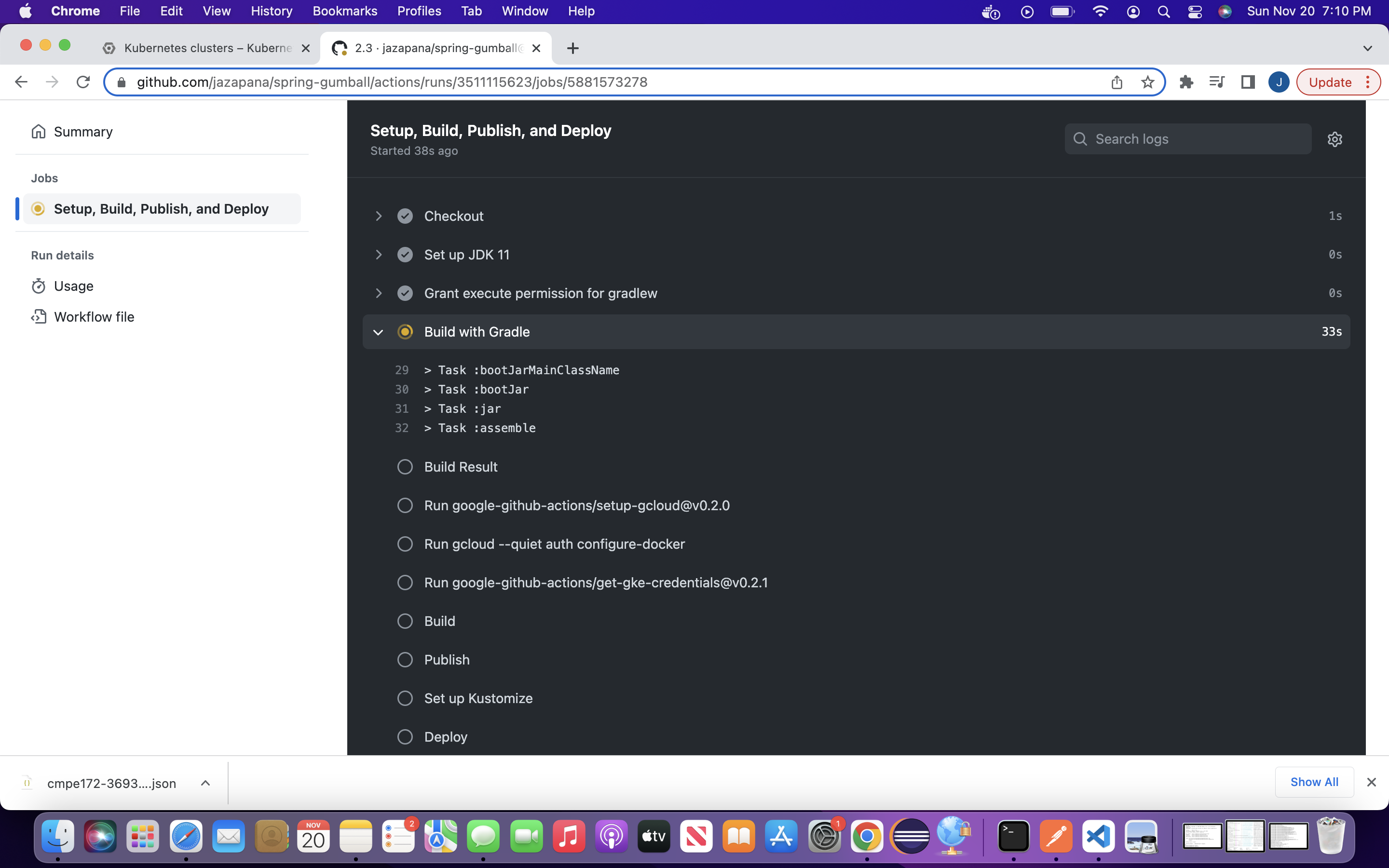The width and height of the screenshot is (1389, 868).
Task: Click the bookmark star in the address bar
Action: (x=1147, y=81)
